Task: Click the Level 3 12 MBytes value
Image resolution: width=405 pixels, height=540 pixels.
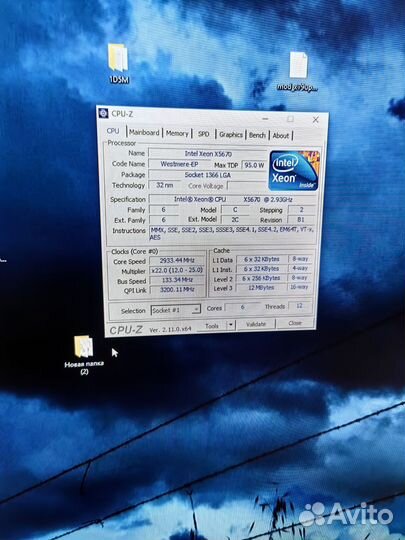Action: (261, 287)
